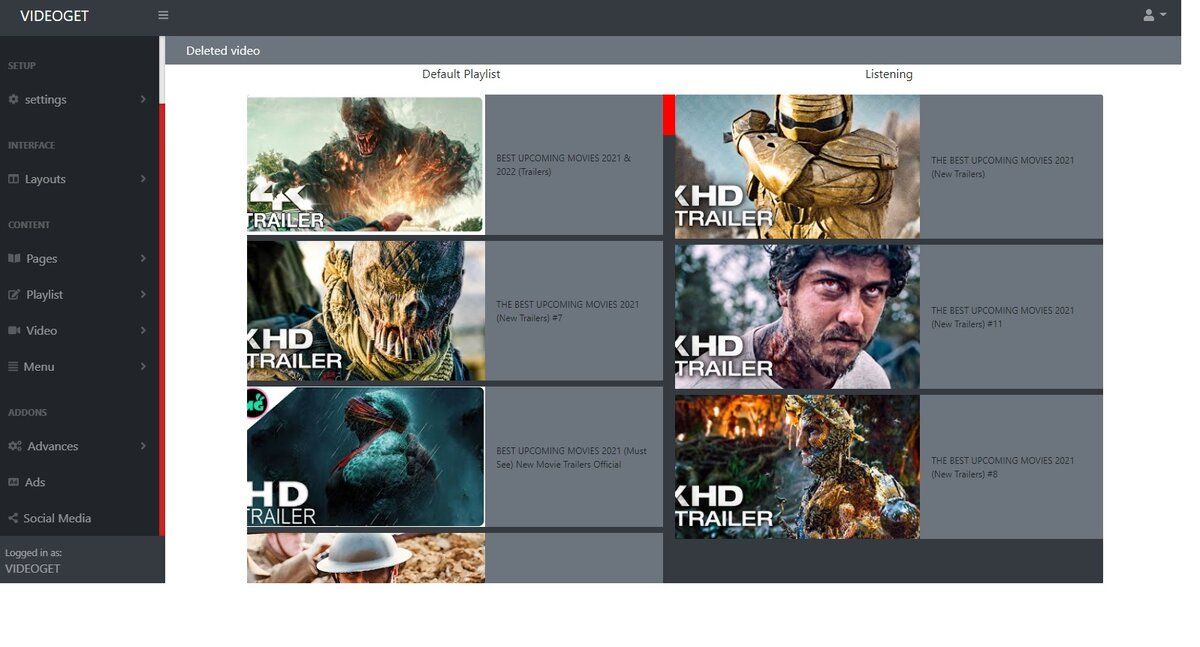Screen dimensions: 1200x647
Task: Open the Pages sidebar item
Action: click(x=80, y=258)
